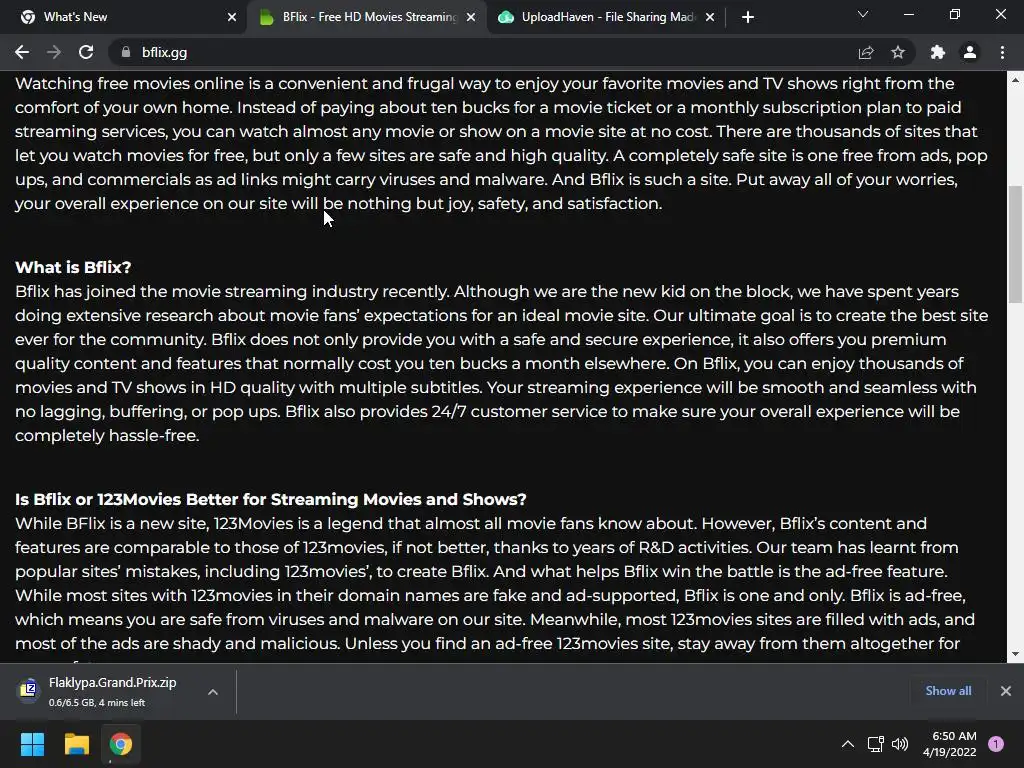Click the page scrollbar thumb
The height and width of the screenshot is (768, 1024).
click(1015, 244)
